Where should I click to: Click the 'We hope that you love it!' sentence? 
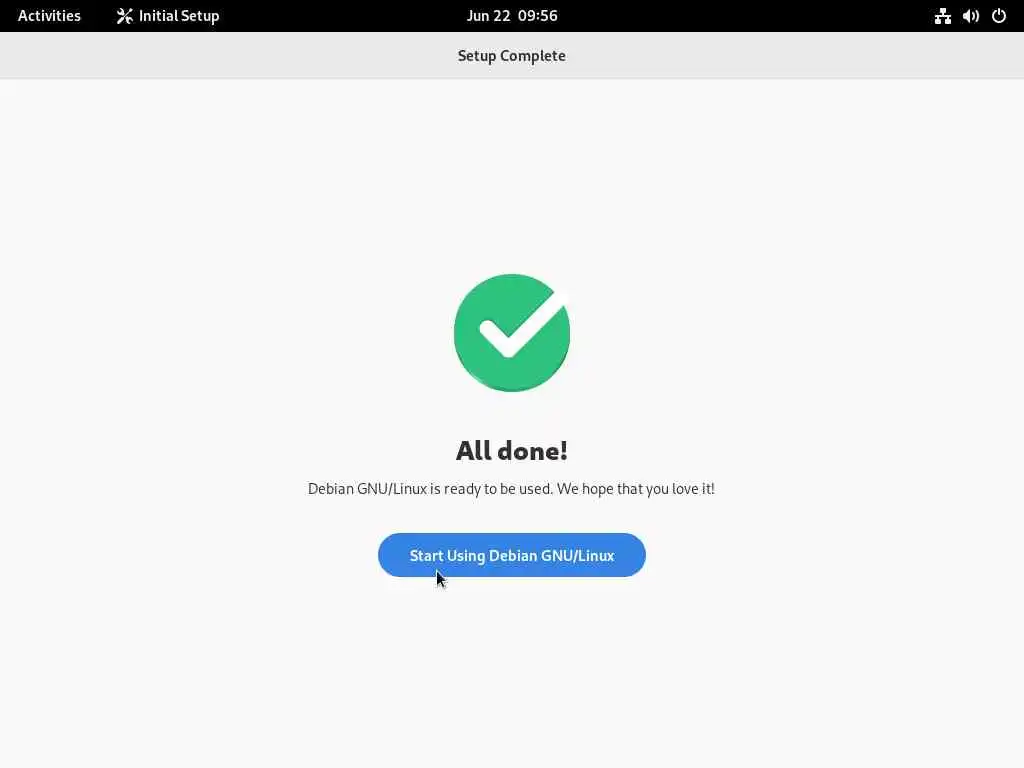pyautogui.click(x=635, y=488)
